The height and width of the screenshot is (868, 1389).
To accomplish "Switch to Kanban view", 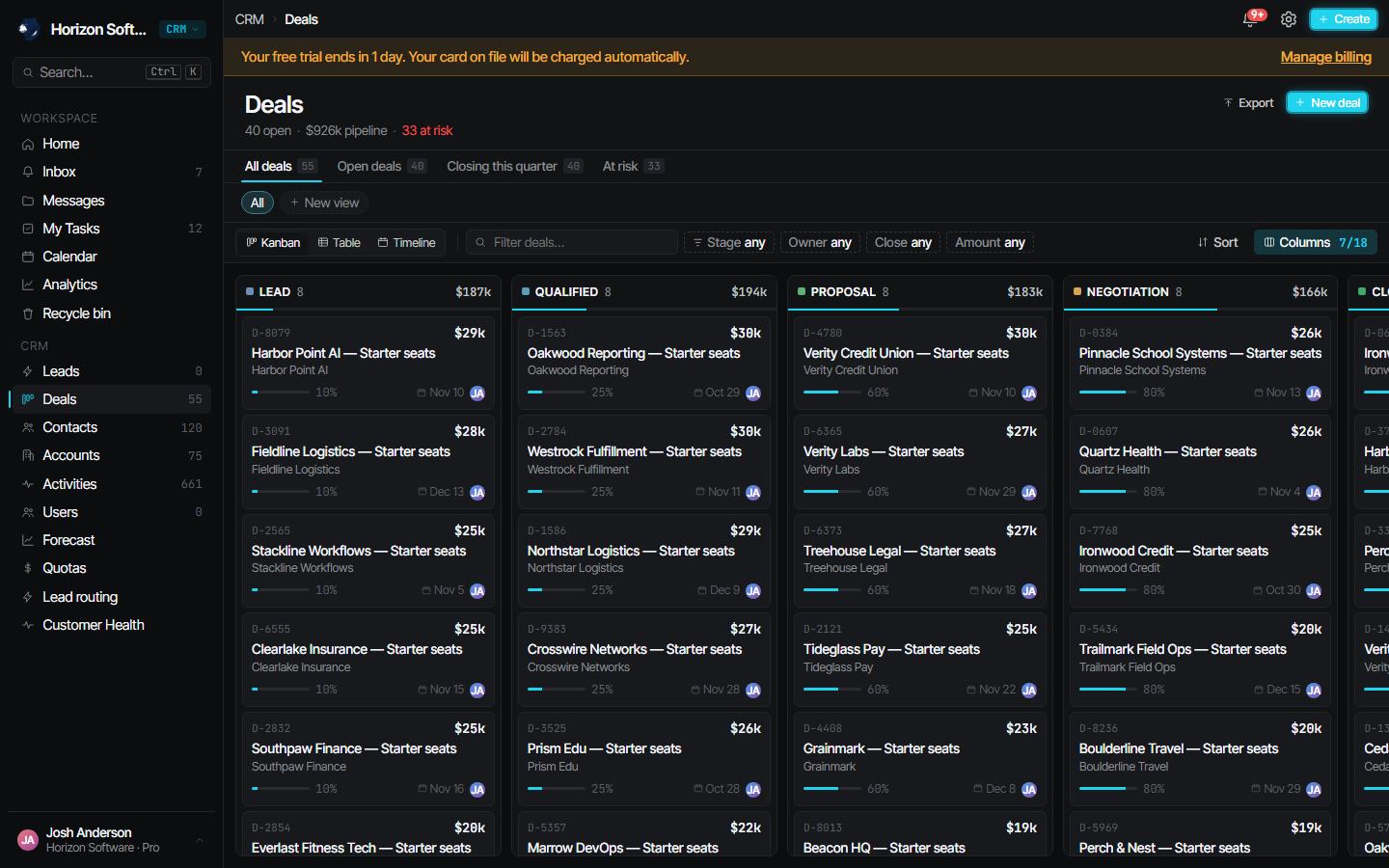I will coord(273,243).
